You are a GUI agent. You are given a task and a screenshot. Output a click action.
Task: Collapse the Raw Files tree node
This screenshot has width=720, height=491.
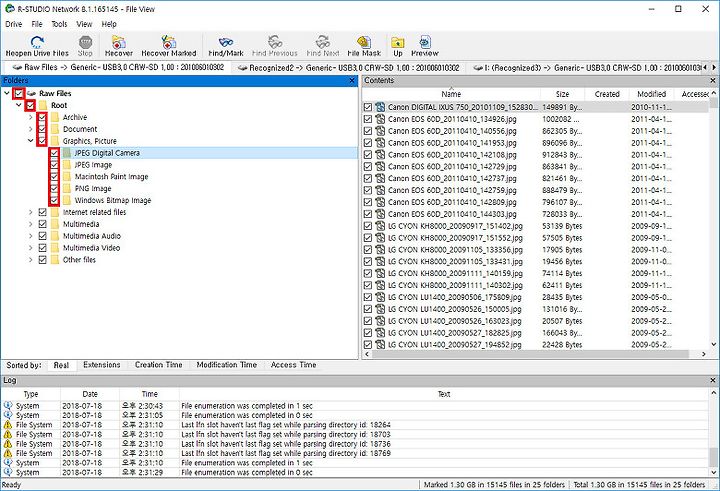(7, 93)
